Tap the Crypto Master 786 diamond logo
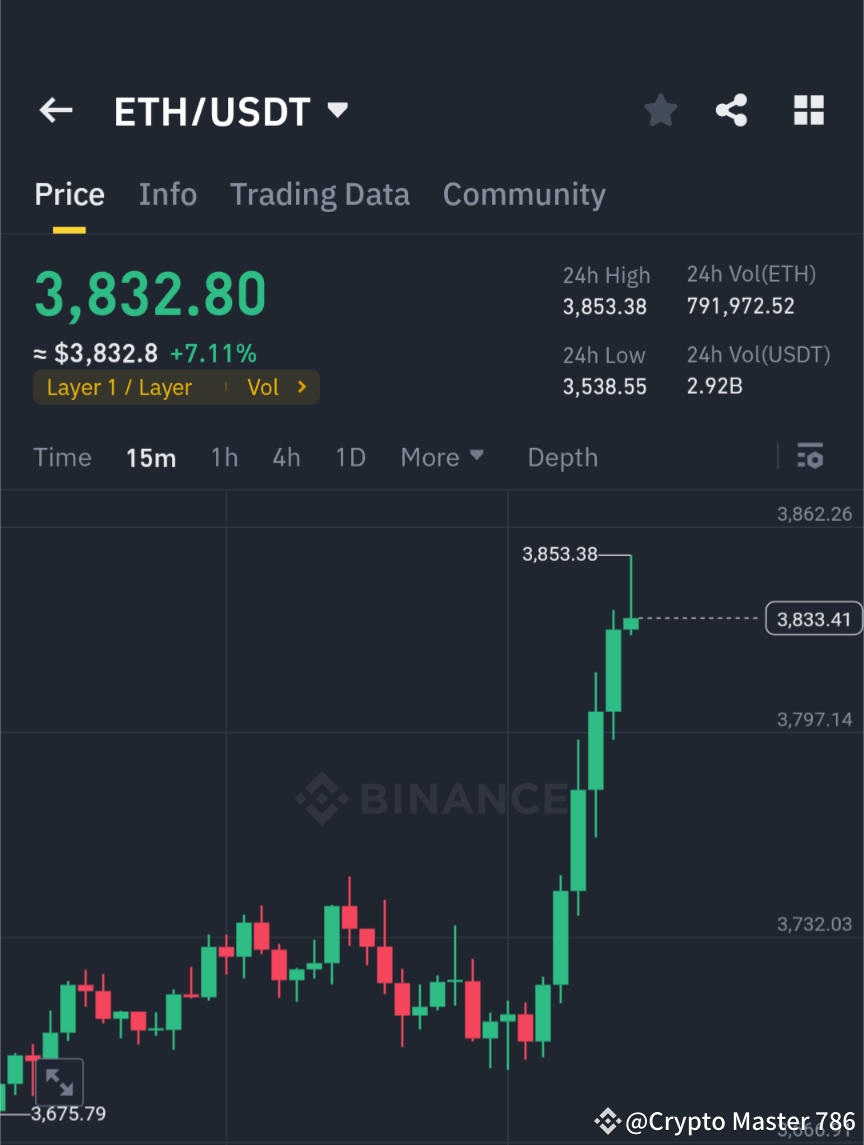The height and width of the screenshot is (1145, 864). pos(607,1121)
